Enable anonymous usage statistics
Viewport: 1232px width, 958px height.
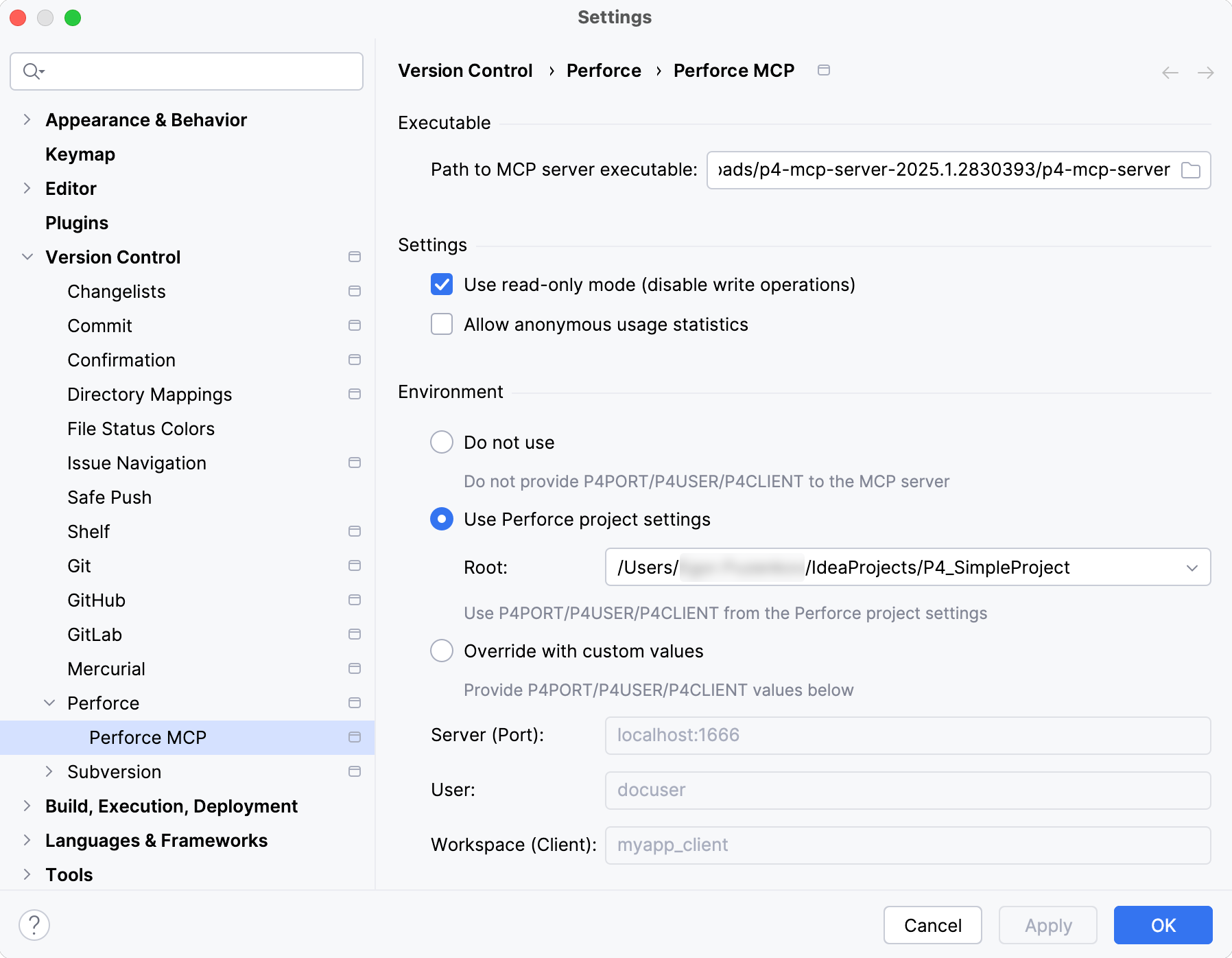441,324
